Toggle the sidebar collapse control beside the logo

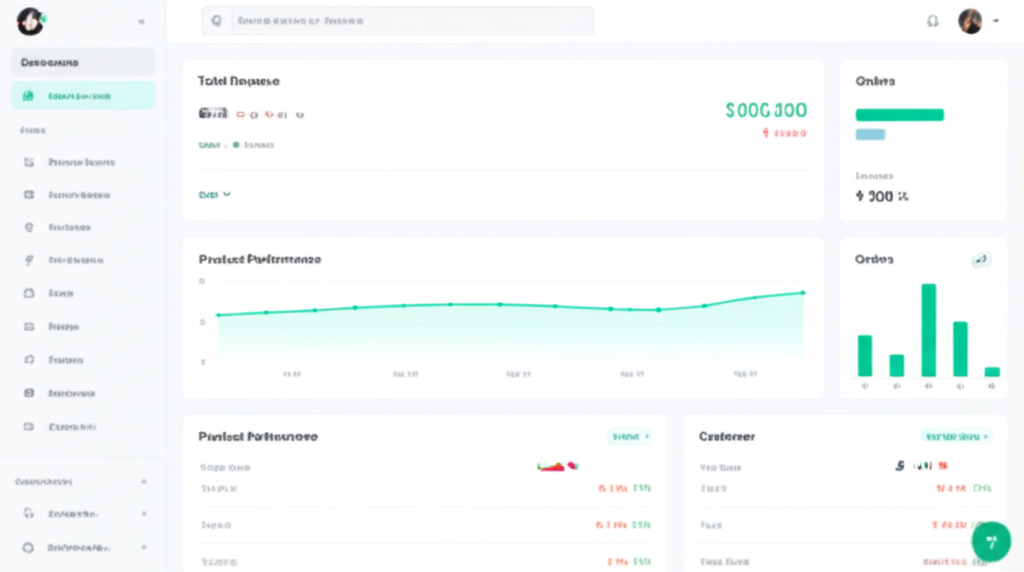click(x=140, y=21)
